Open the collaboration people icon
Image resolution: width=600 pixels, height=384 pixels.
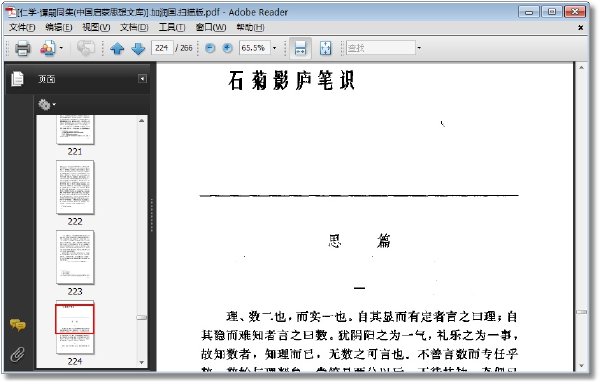point(48,48)
